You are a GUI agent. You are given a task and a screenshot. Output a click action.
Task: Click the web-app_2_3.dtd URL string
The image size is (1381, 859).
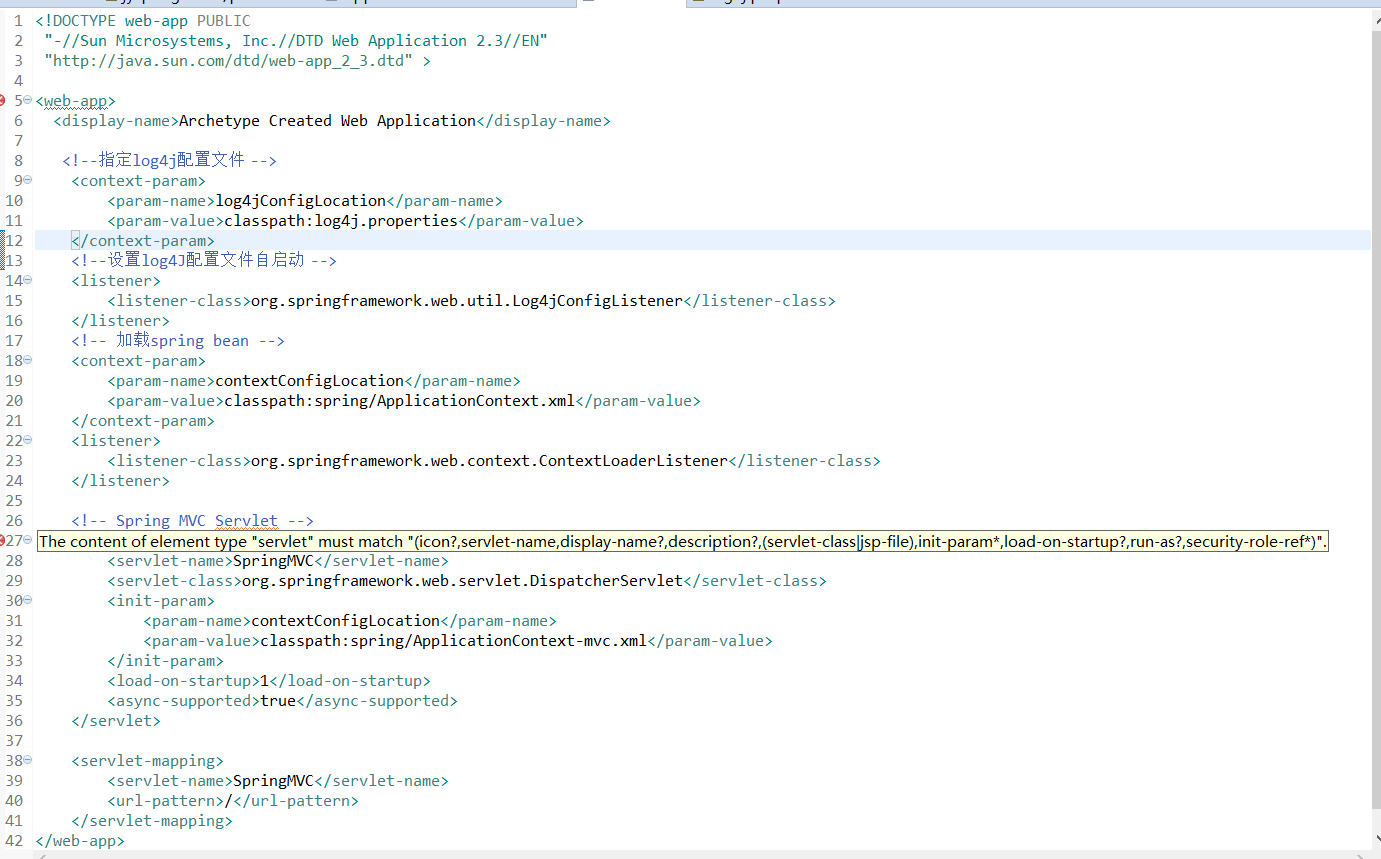click(x=229, y=61)
